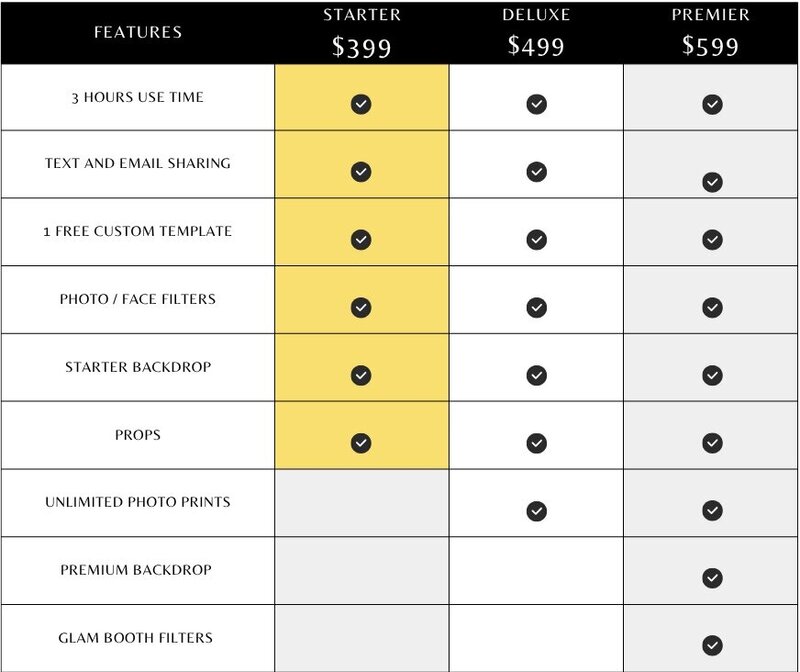
Task: Click Premier checkmark for Glam Booth Filters
Action: pyautogui.click(x=712, y=645)
